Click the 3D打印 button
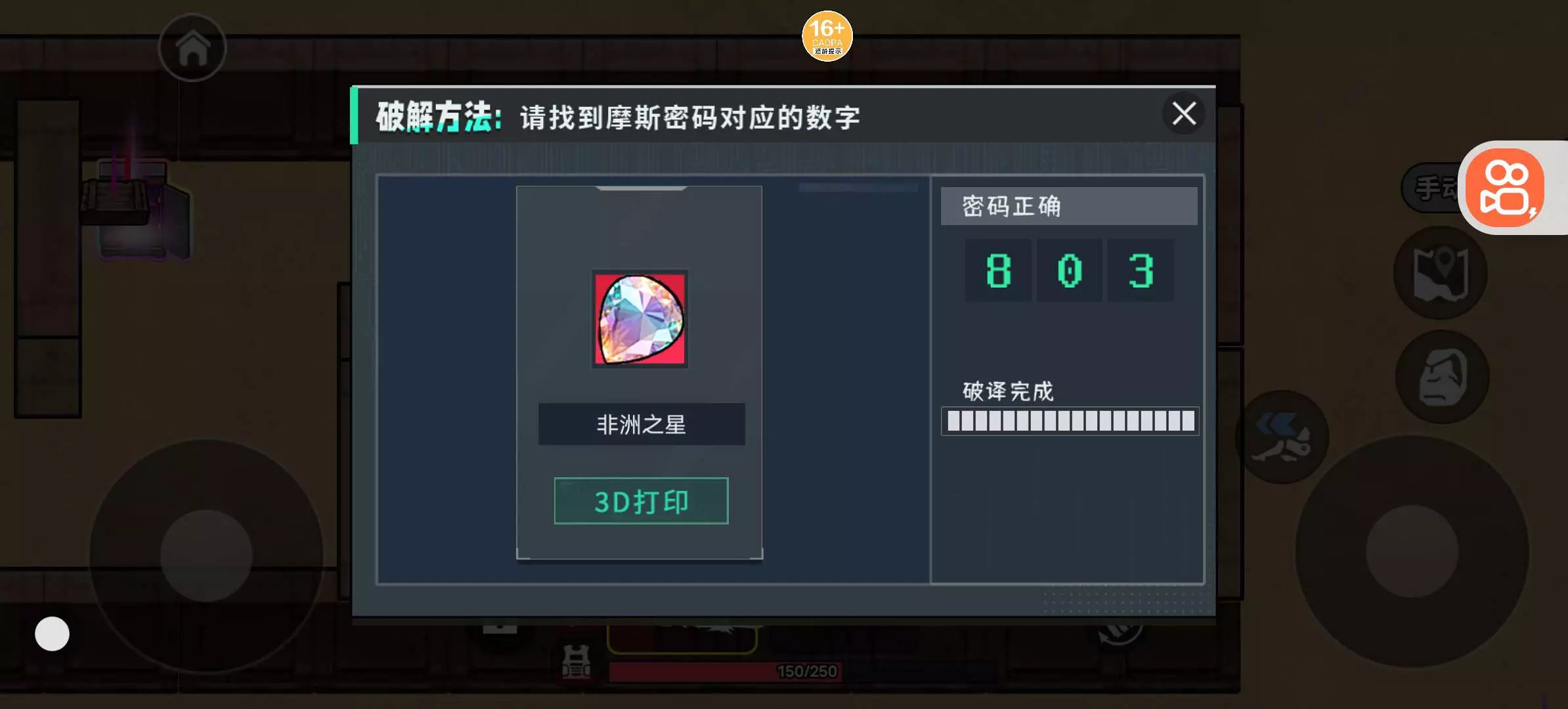 (641, 501)
